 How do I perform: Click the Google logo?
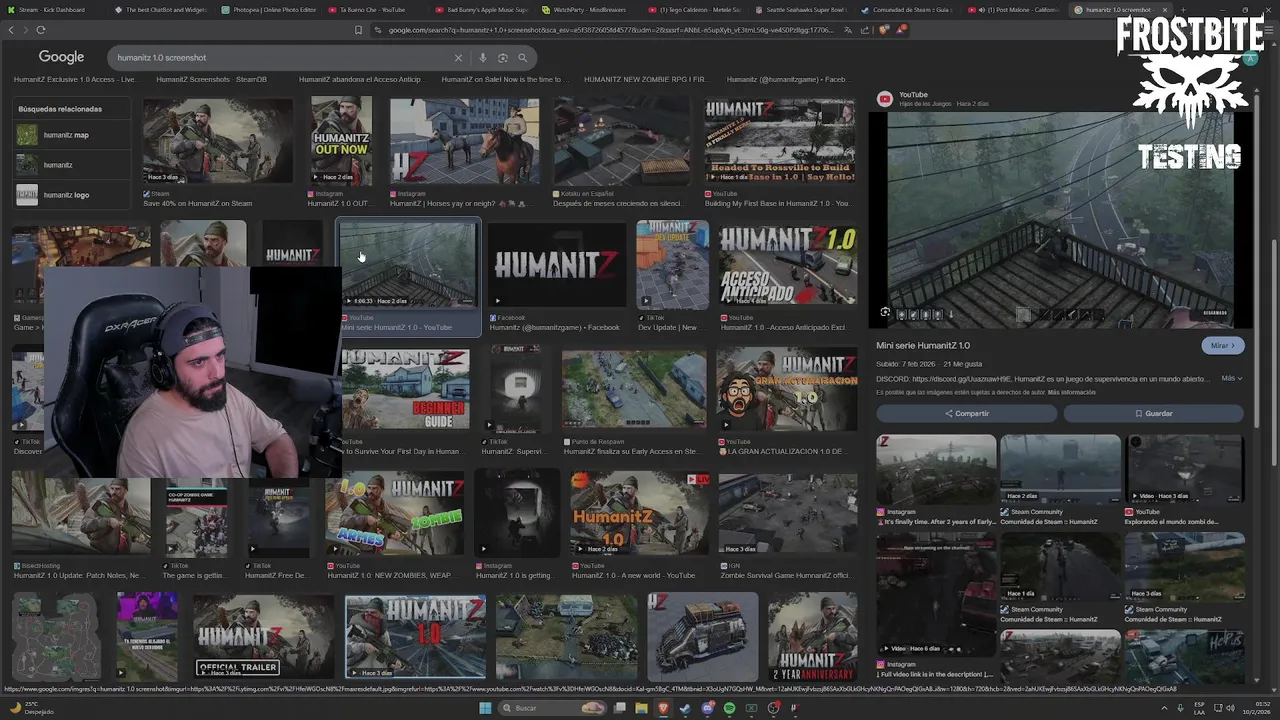61,58
